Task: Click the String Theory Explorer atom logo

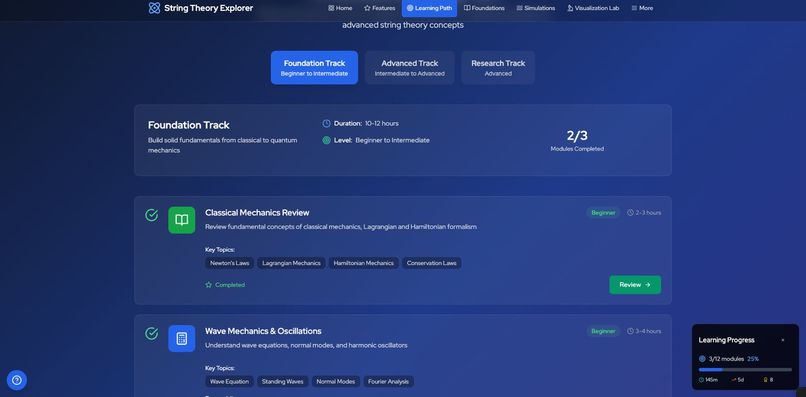Action: (154, 8)
